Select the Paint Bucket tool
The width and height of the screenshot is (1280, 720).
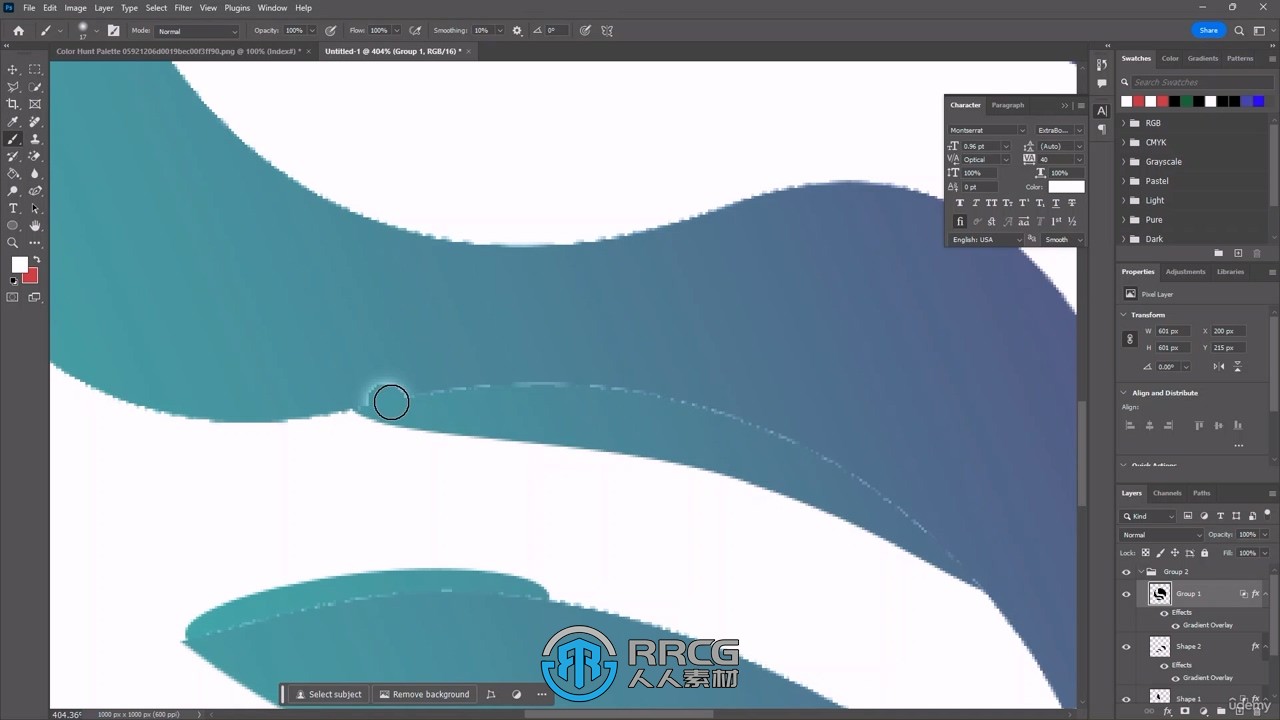pos(13,174)
